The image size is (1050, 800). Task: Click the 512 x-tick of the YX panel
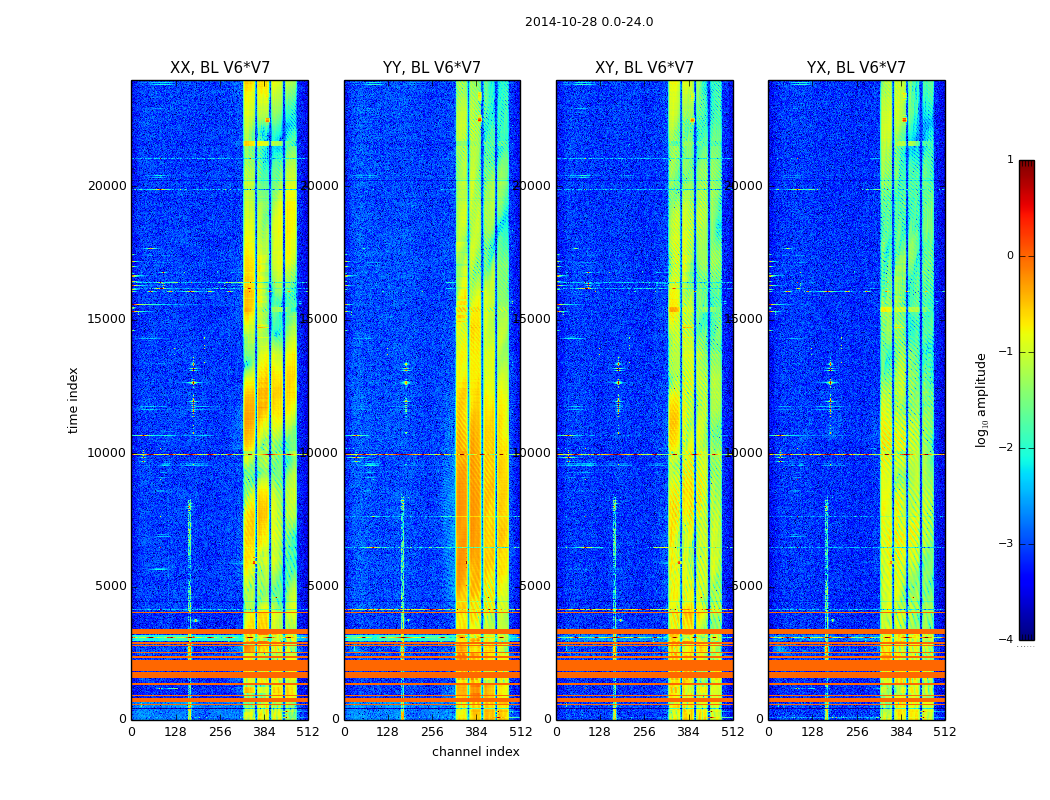pyautogui.click(x=945, y=732)
